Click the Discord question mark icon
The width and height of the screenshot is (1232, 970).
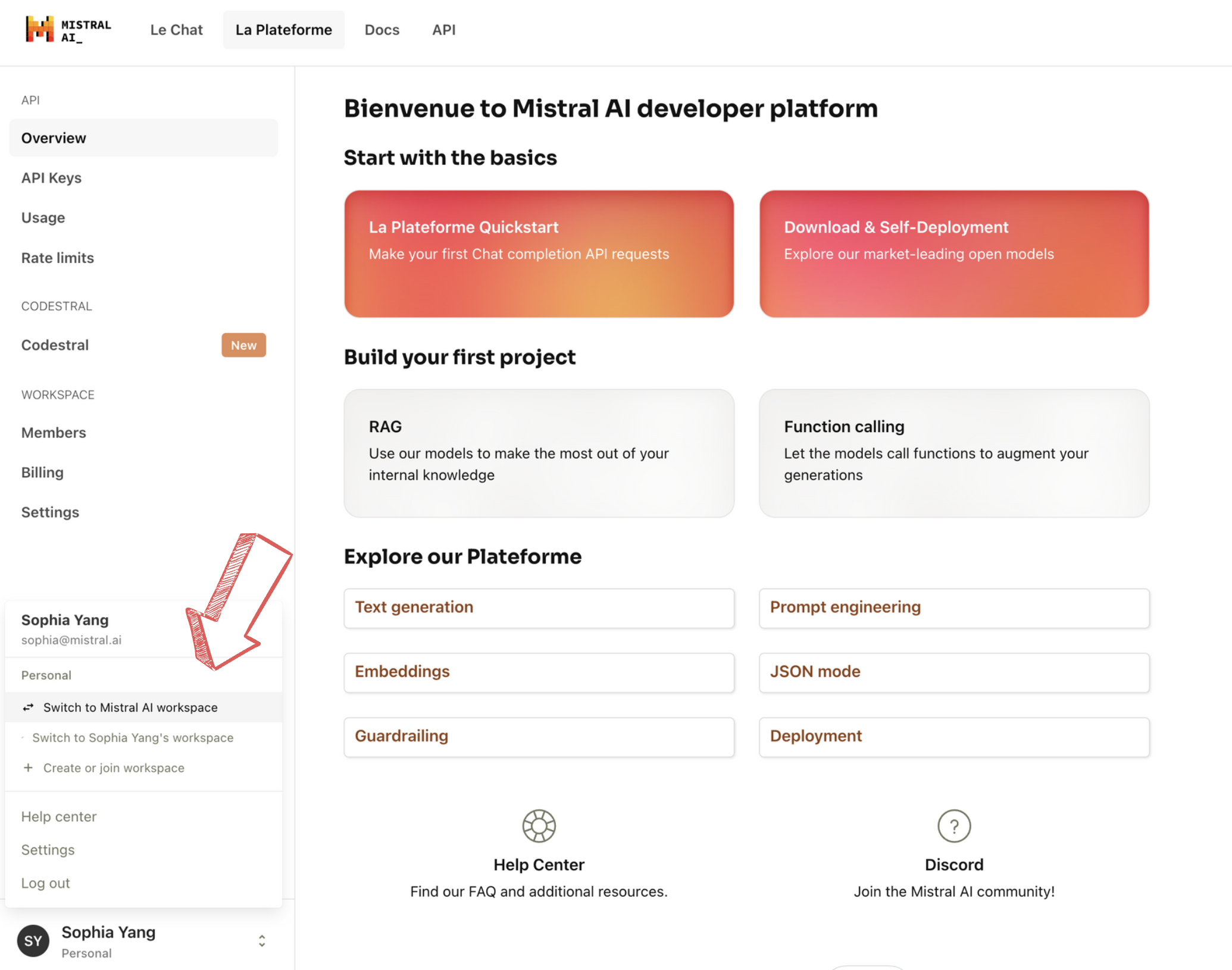pyautogui.click(x=953, y=825)
